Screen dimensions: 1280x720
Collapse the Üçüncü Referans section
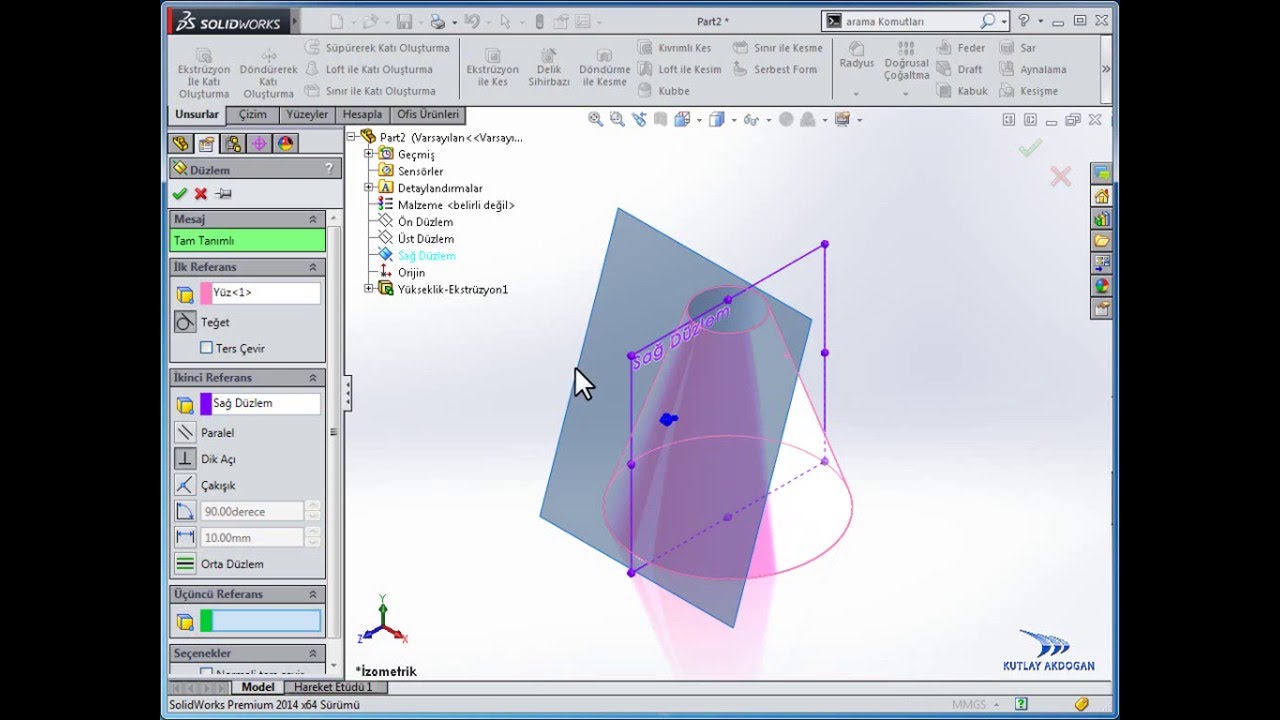tap(313, 594)
